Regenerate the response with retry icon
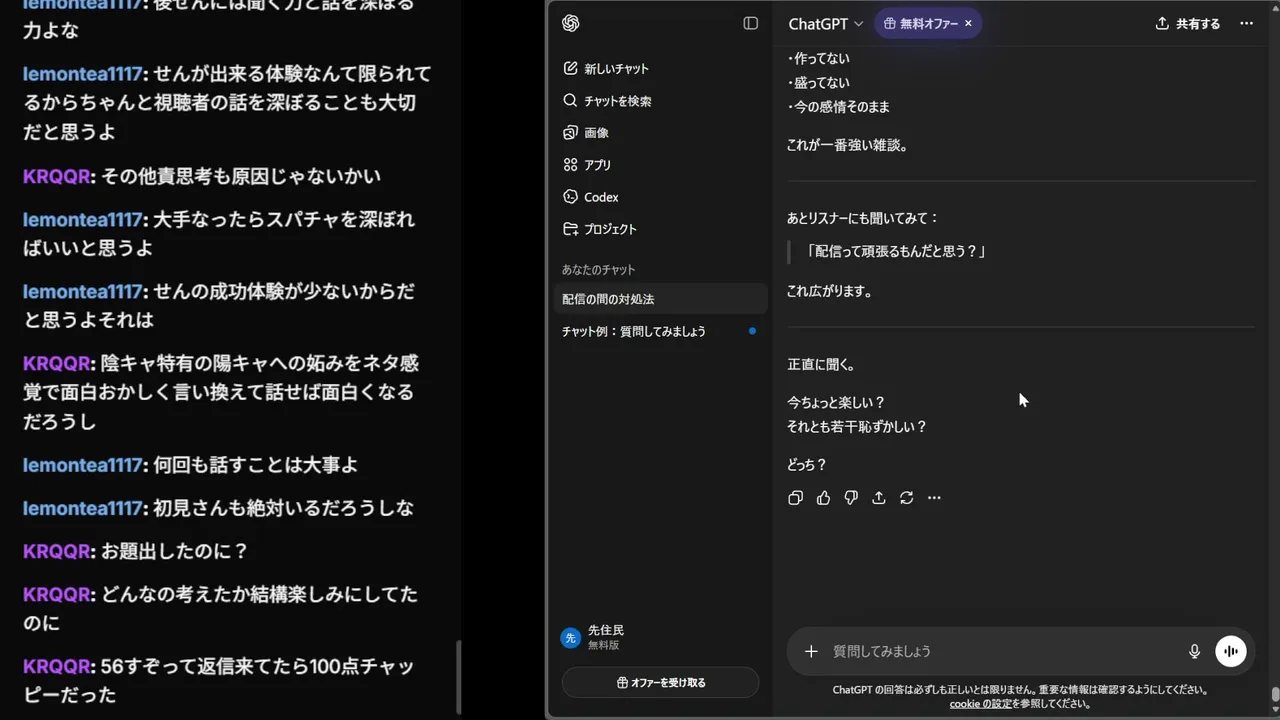Viewport: 1280px width, 720px height. (906, 498)
